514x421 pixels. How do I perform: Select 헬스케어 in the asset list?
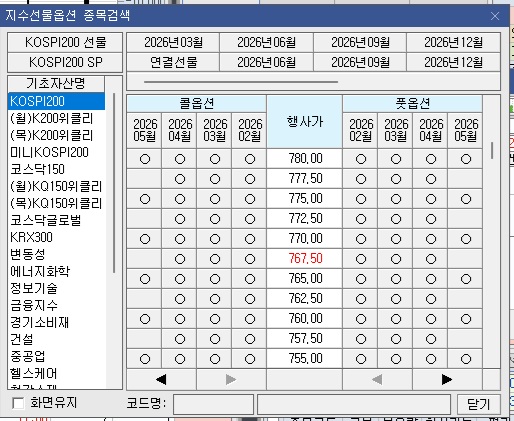[x=56, y=373]
